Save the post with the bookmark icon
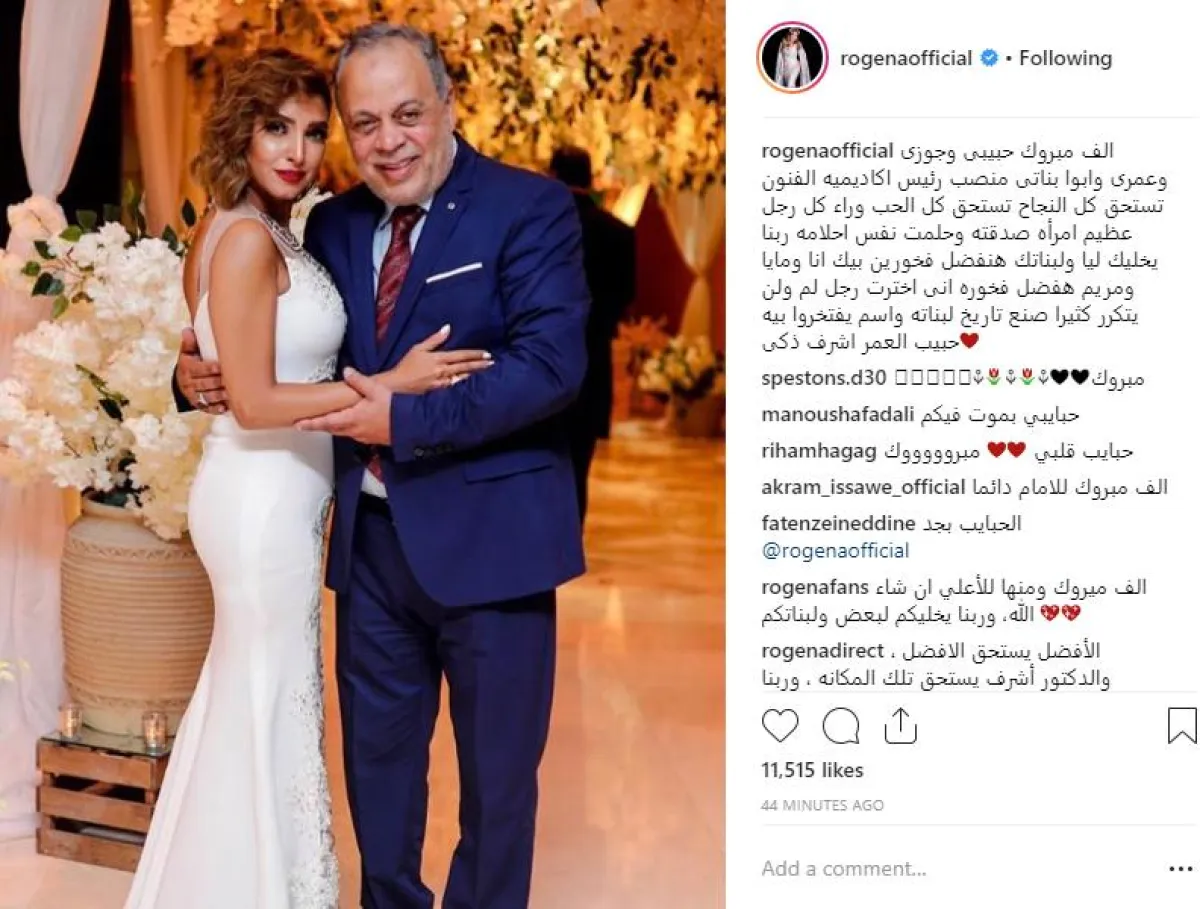The image size is (1200, 909). click(1182, 725)
